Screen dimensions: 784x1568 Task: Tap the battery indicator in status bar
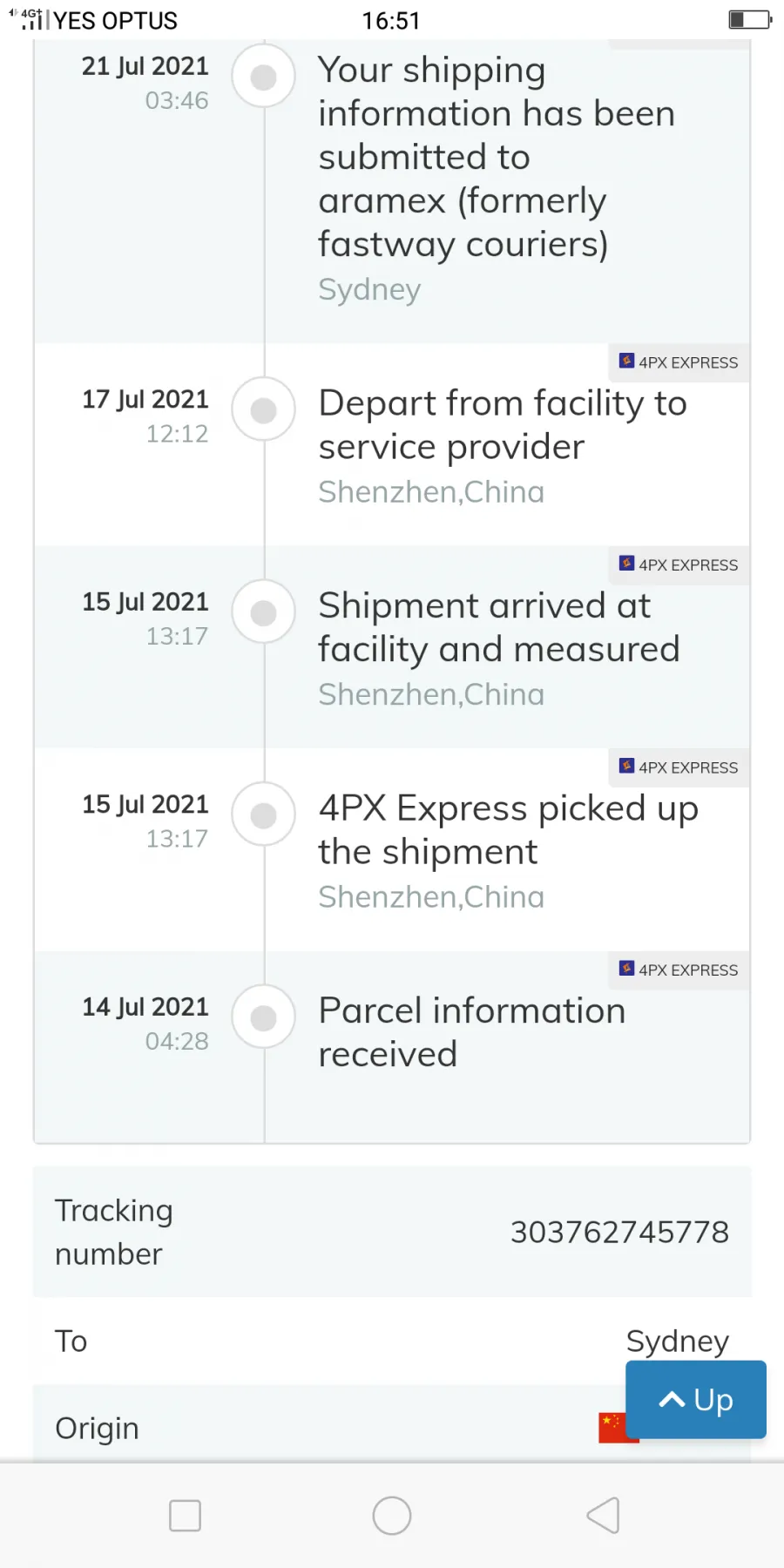(750, 19)
